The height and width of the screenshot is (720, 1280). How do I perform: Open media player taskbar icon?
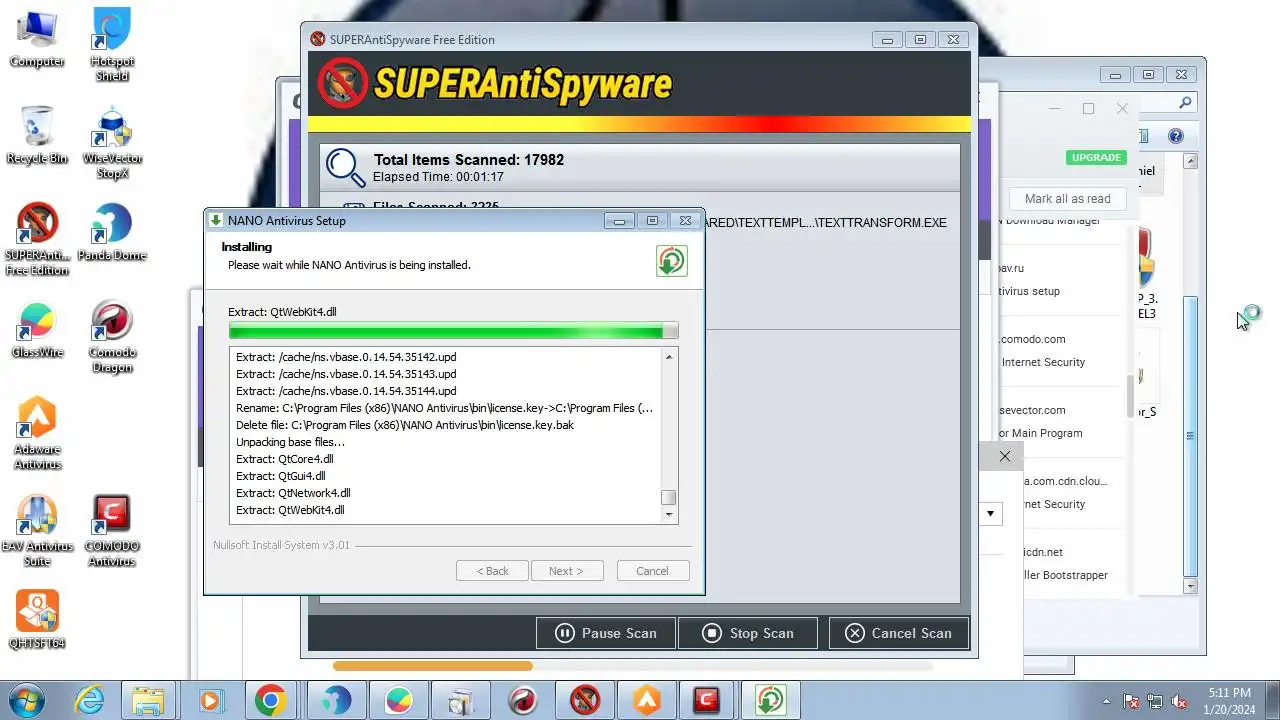pos(210,701)
